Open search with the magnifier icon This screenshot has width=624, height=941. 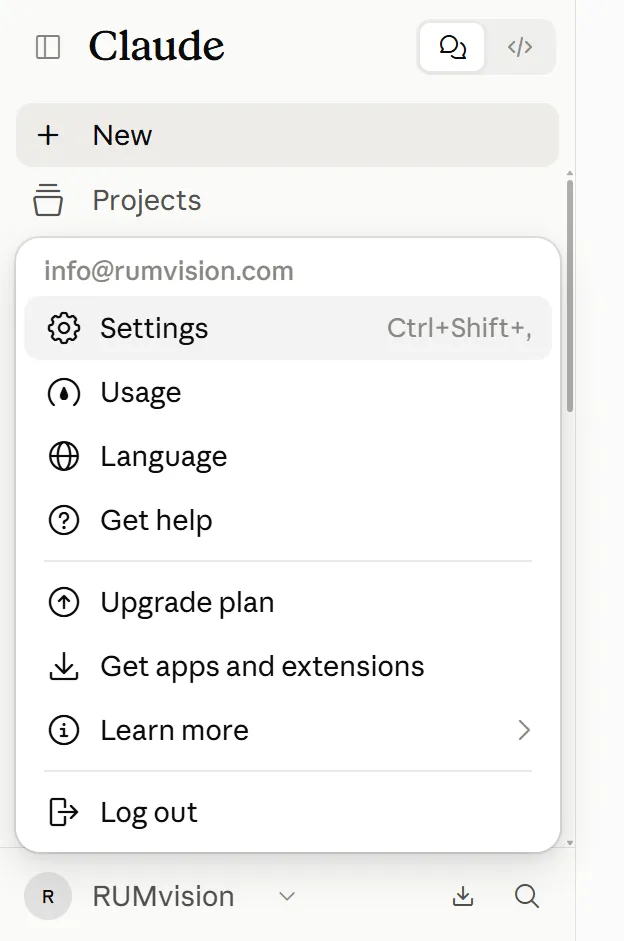[527, 897]
